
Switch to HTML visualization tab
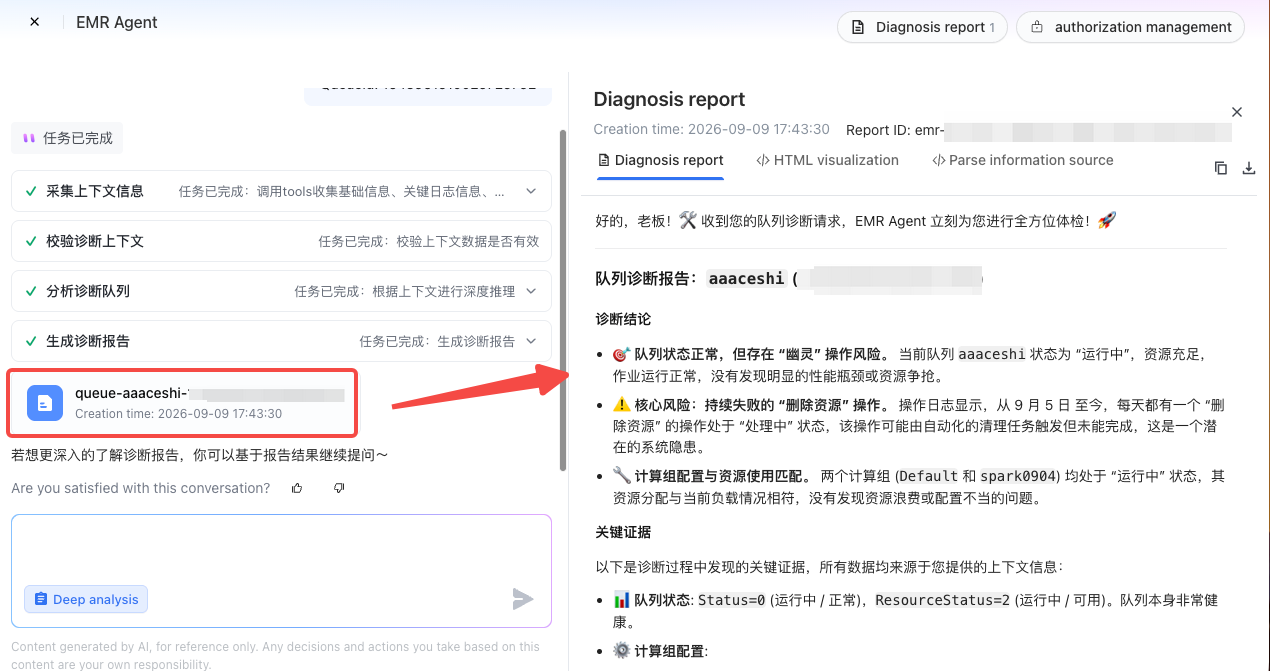(x=827, y=160)
